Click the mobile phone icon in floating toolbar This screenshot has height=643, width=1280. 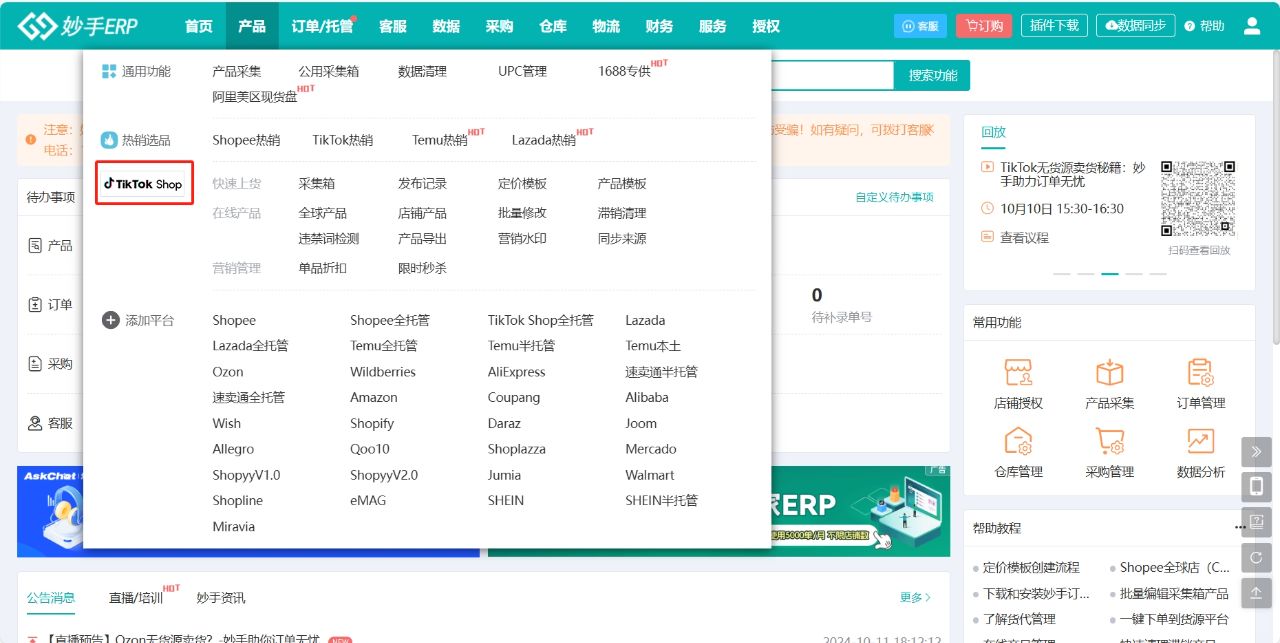(1257, 487)
